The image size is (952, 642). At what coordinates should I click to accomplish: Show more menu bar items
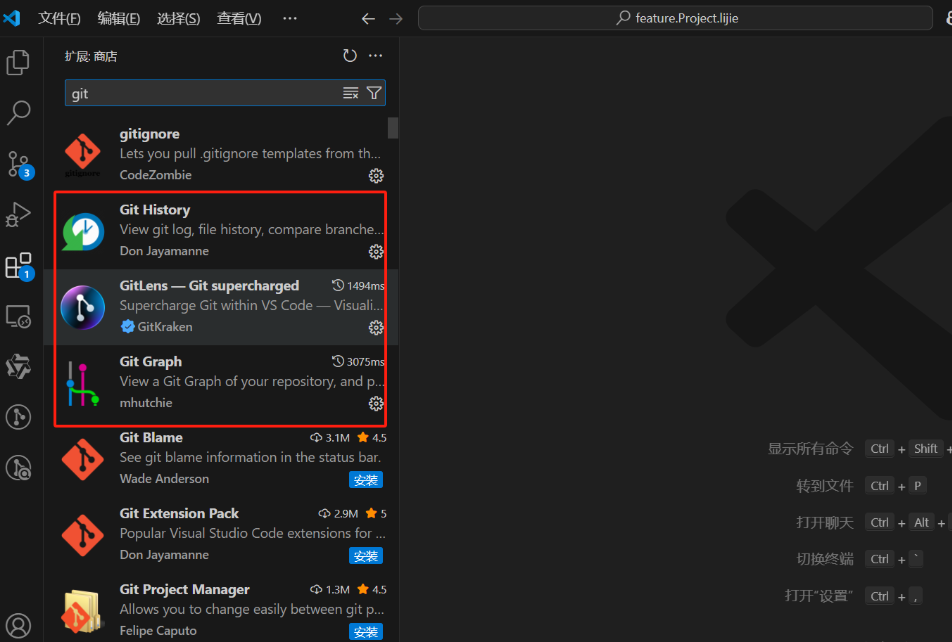point(290,18)
